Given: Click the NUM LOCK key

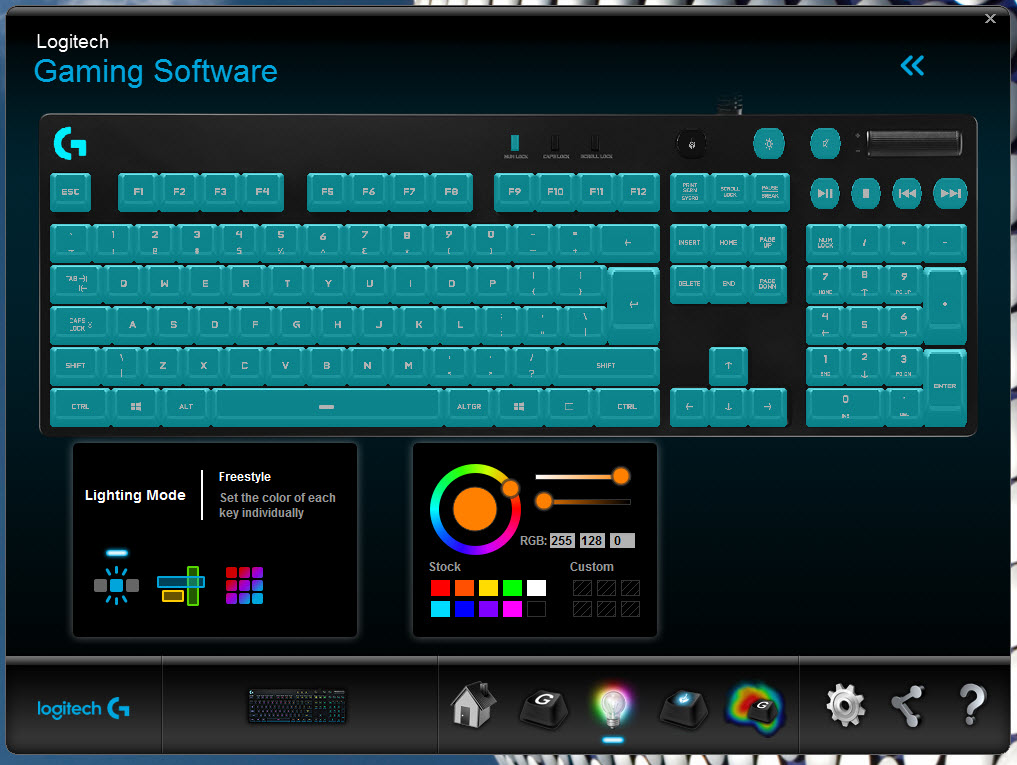Looking at the screenshot, I should tap(825, 243).
